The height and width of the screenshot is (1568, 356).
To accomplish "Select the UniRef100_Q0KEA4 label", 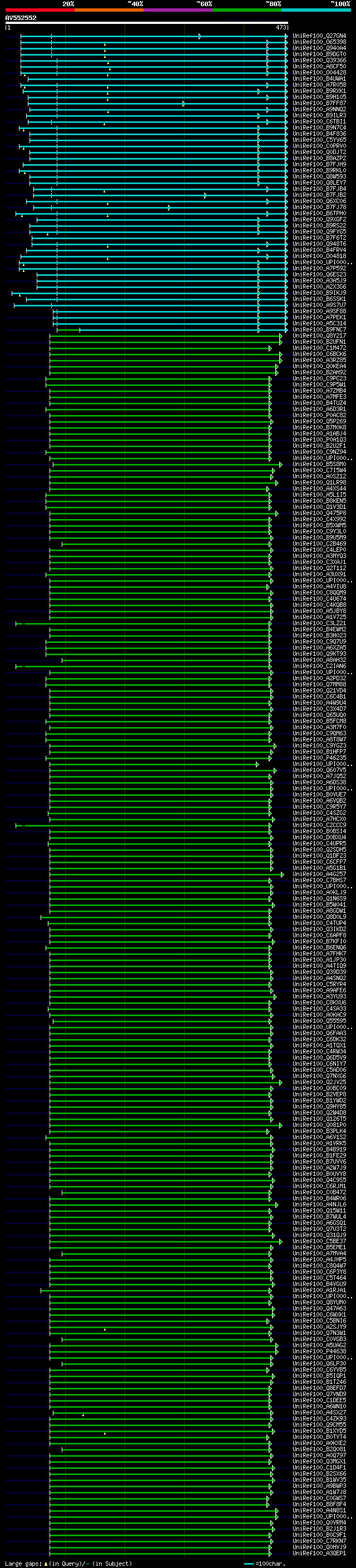I will point(319,367).
